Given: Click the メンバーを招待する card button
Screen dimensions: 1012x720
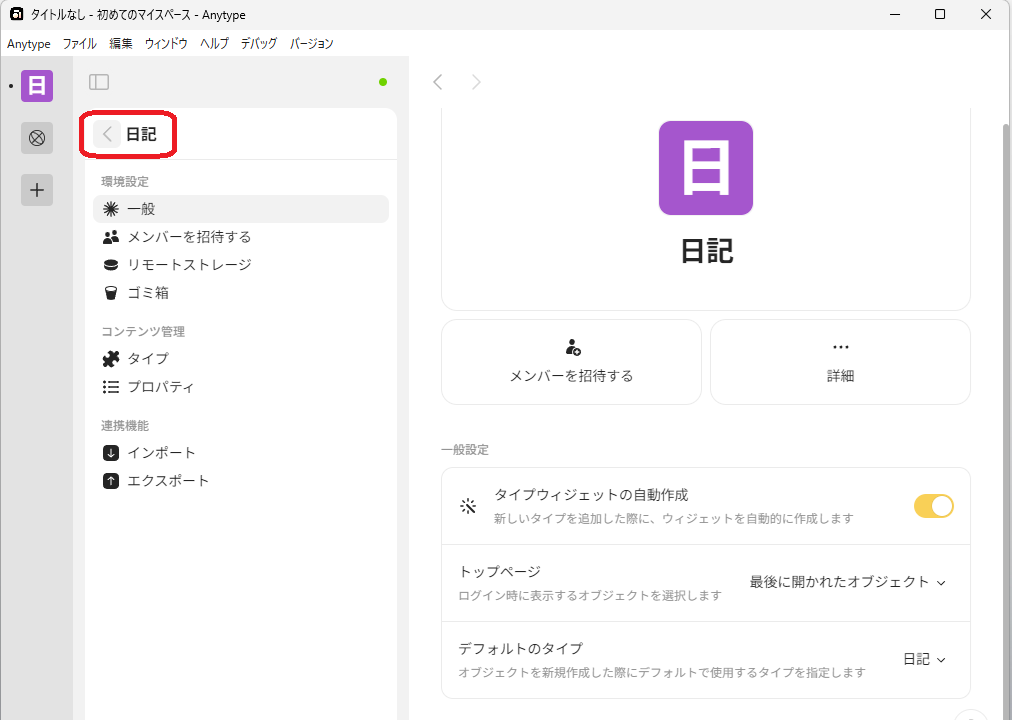Looking at the screenshot, I should pyautogui.click(x=571, y=362).
